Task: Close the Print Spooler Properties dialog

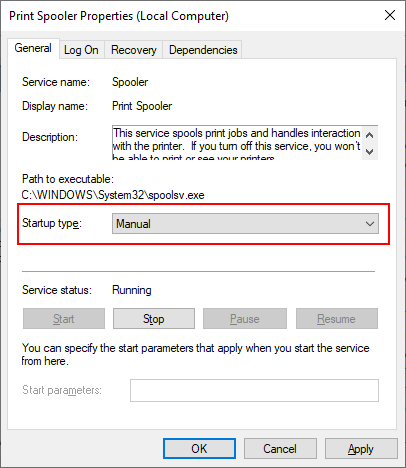Action: click(x=390, y=15)
